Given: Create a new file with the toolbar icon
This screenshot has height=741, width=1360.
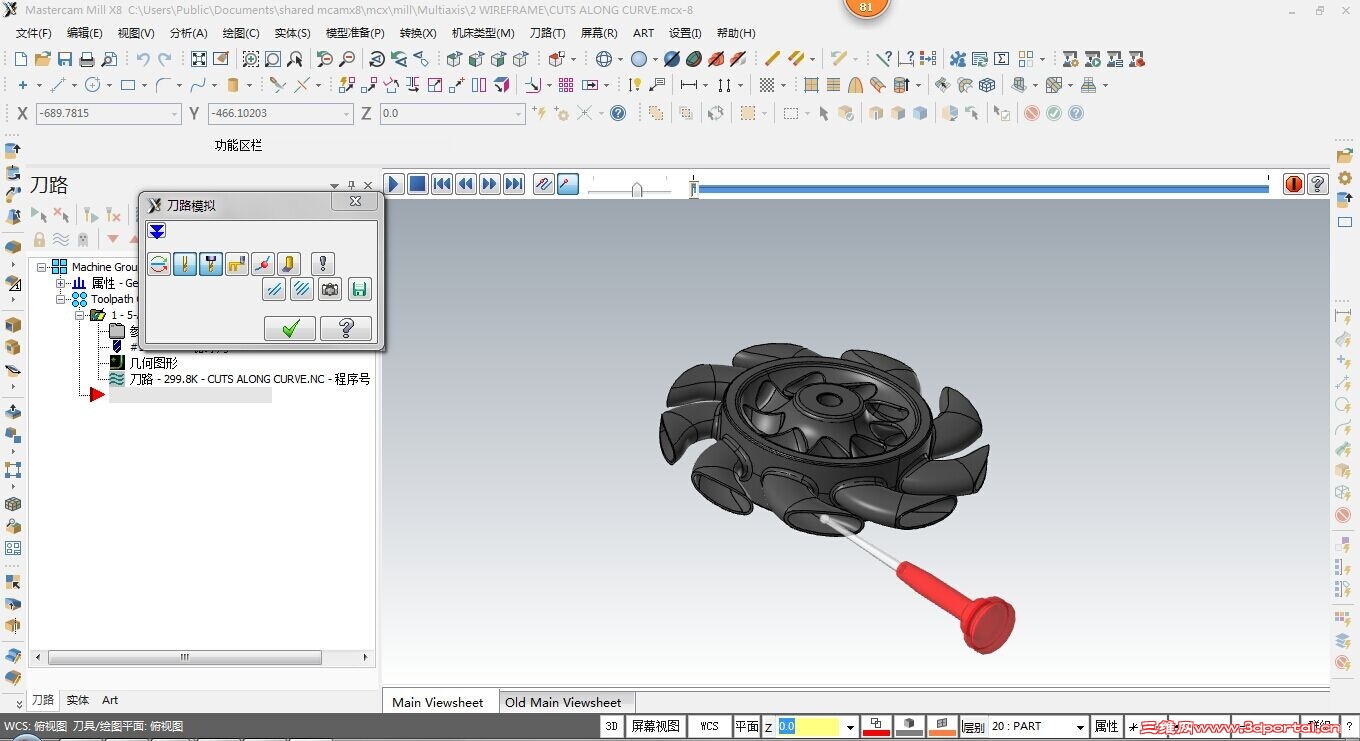Looking at the screenshot, I should pos(22,59).
